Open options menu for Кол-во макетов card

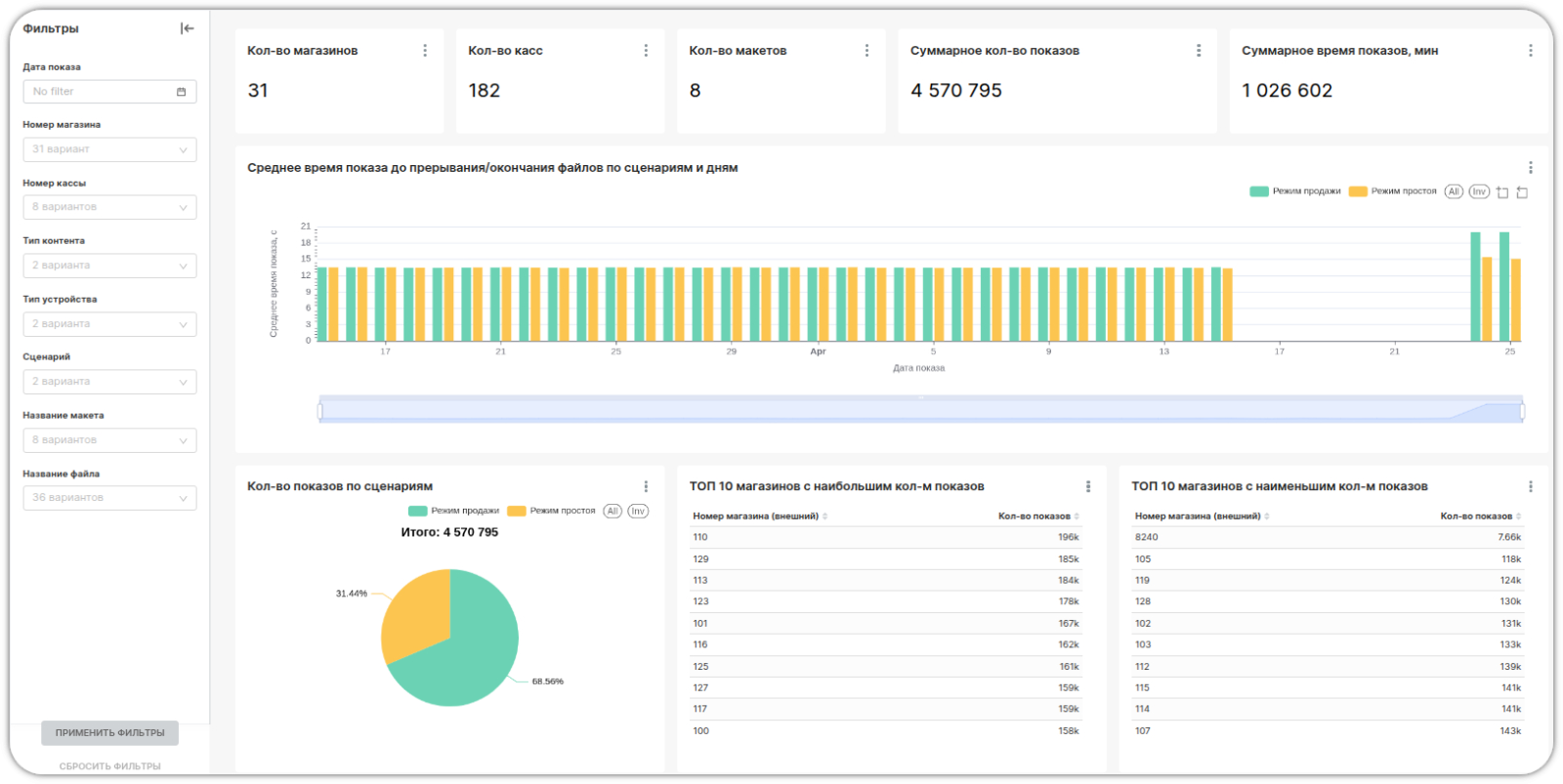coord(866,51)
